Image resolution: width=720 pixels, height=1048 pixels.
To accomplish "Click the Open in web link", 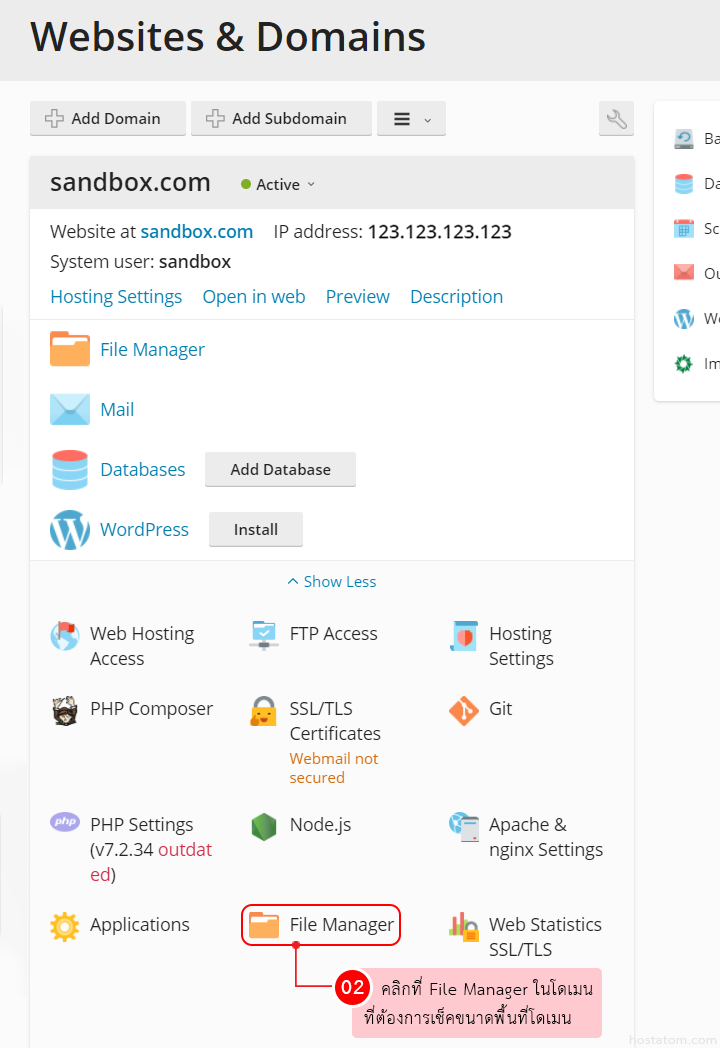I will (254, 297).
